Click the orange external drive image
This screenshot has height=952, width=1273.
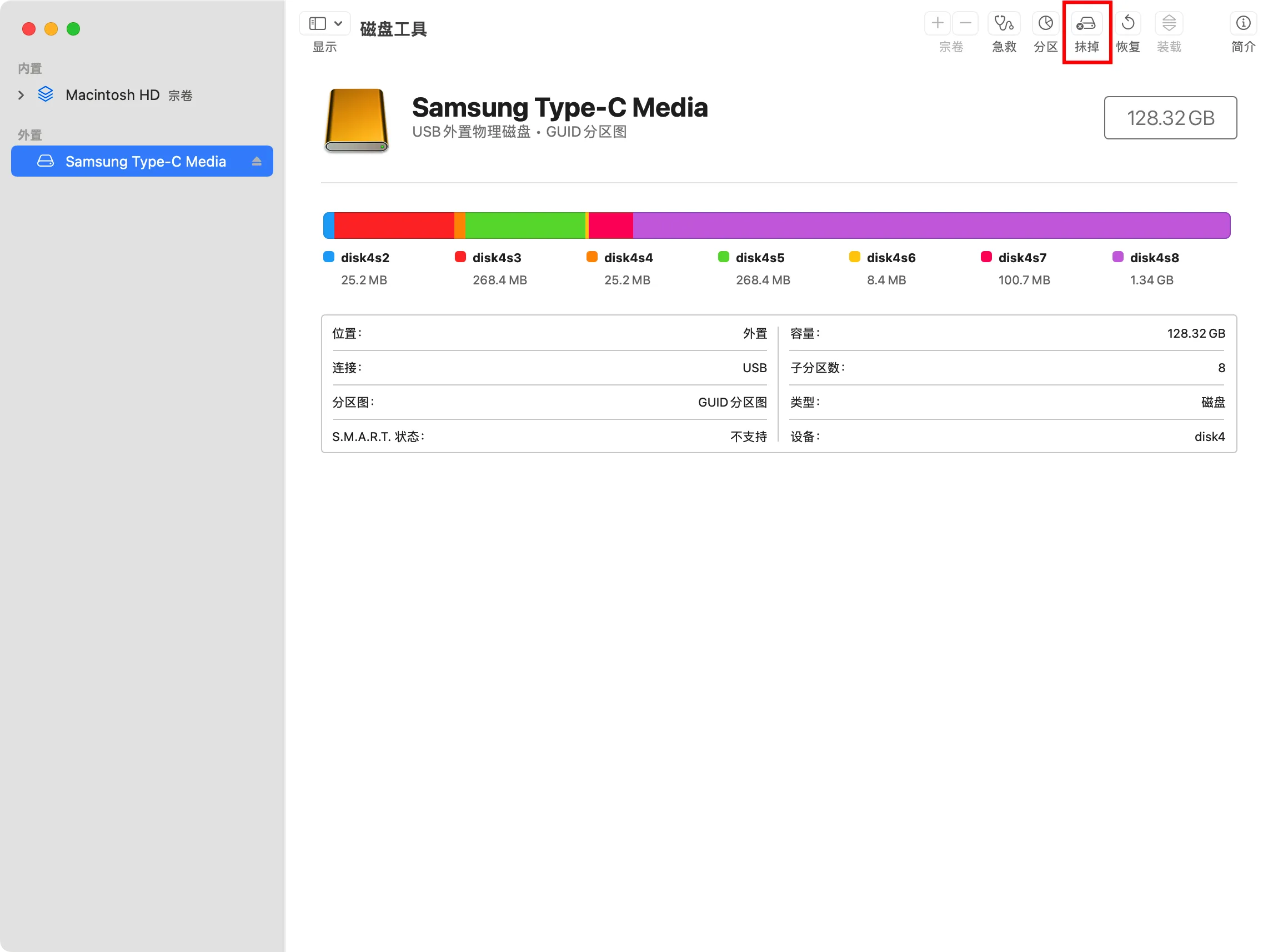pyautogui.click(x=357, y=121)
